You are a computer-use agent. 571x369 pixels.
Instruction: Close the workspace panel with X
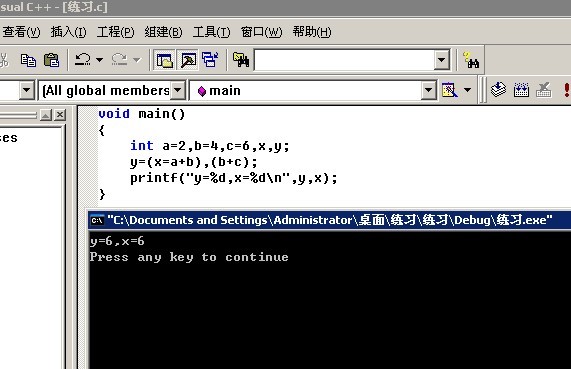[x=60, y=115]
